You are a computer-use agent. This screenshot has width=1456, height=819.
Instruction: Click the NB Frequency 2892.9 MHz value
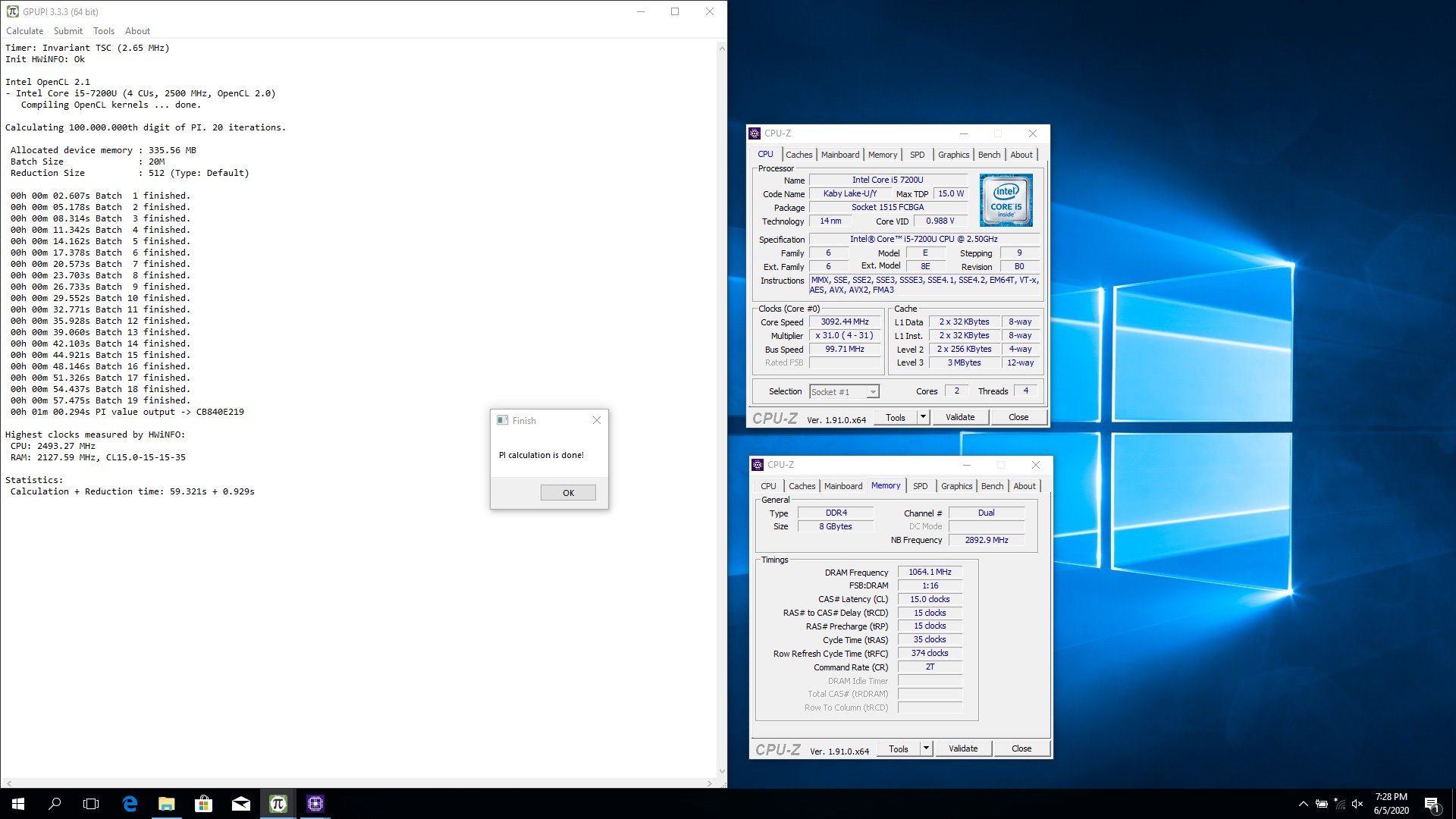pyautogui.click(x=987, y=541)
